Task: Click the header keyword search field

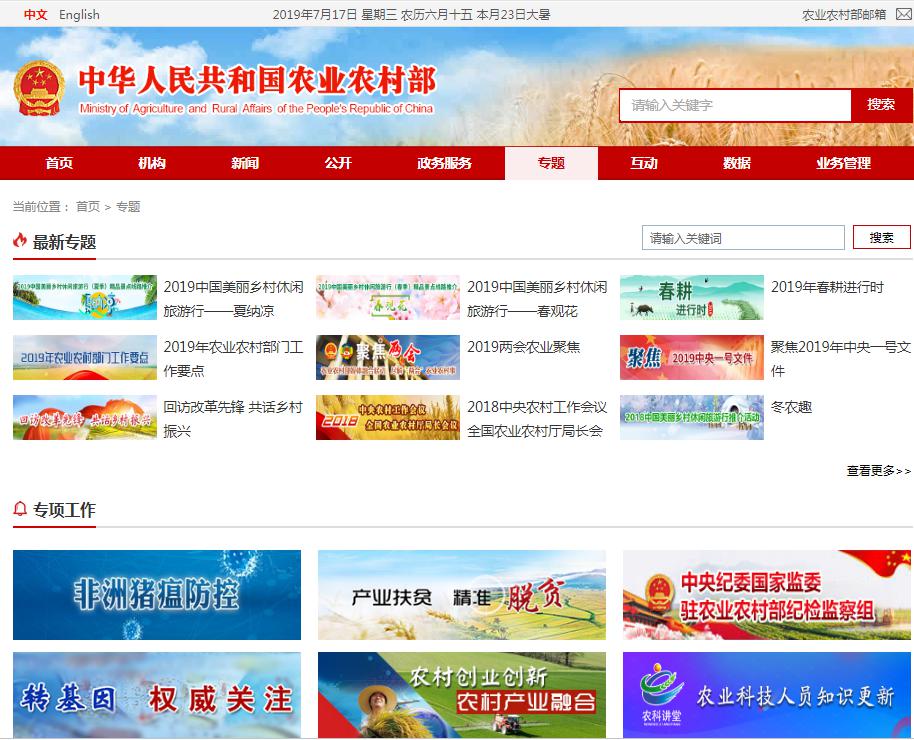Action: pos(735,105)
